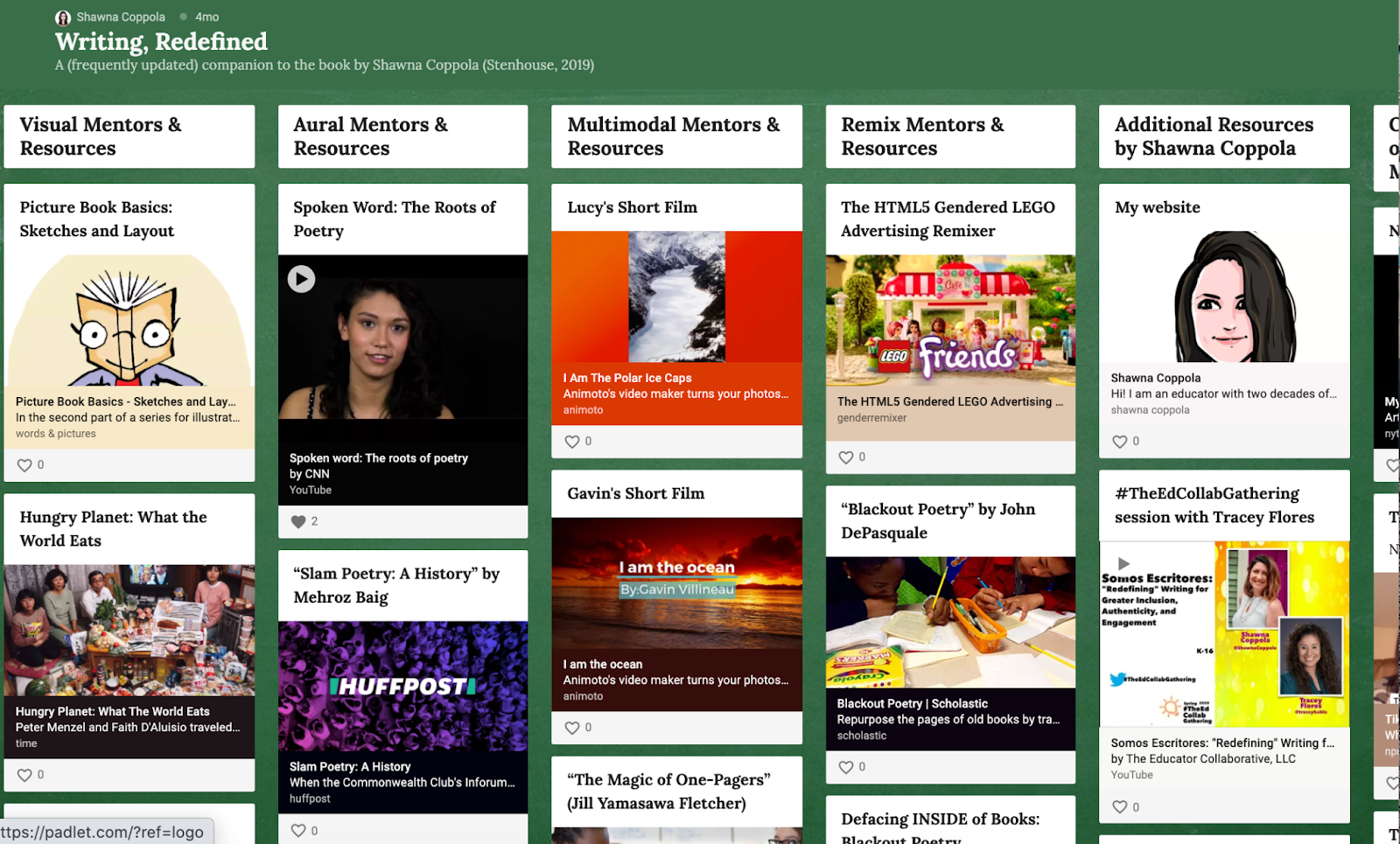Click the 'shawna coppola' website source link
Image resolution: width=1400 pixels, height=844 pixels.
[x=1151, y=410]
